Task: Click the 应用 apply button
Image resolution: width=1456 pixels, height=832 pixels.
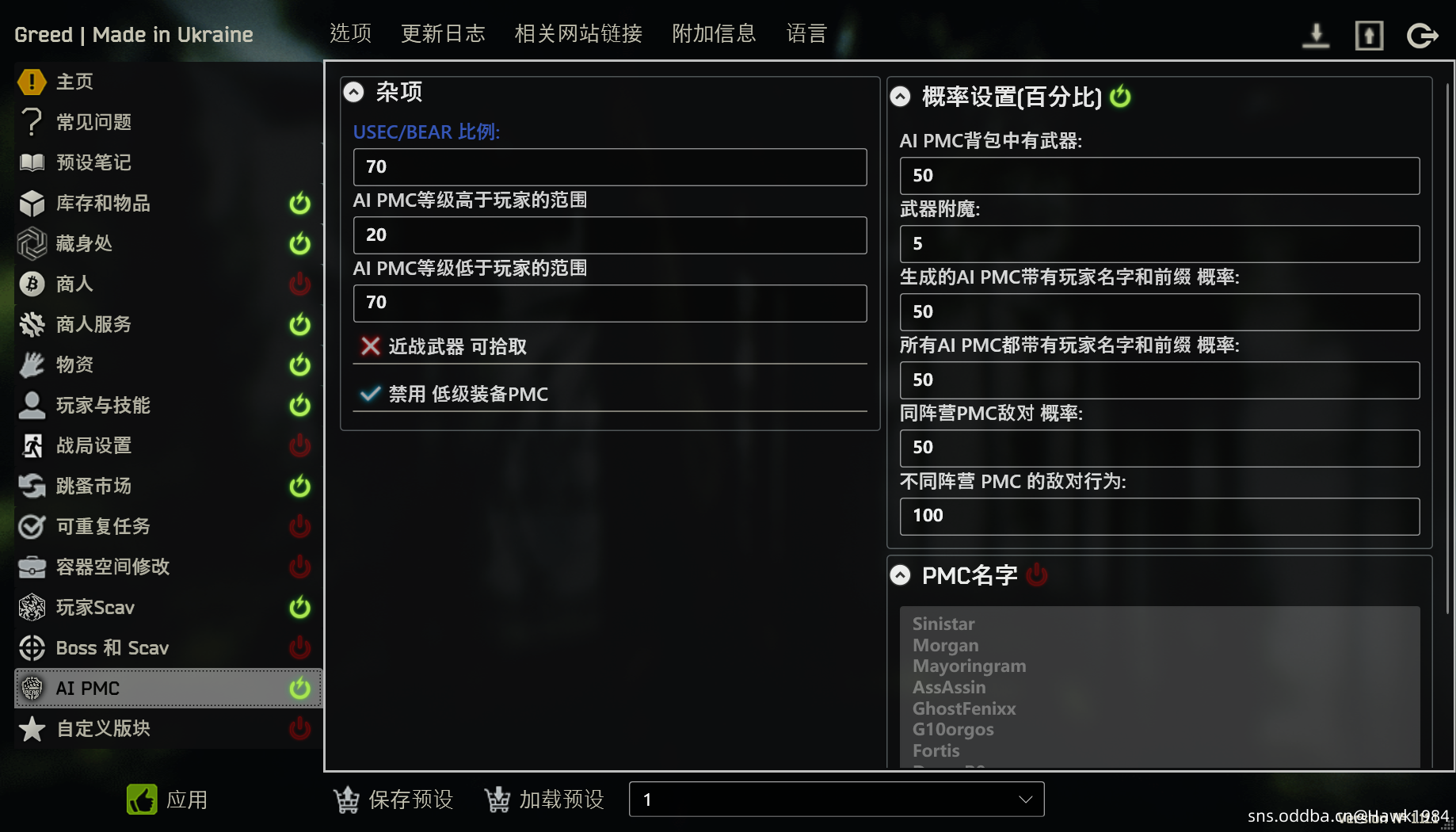Action: coord(167,800)
